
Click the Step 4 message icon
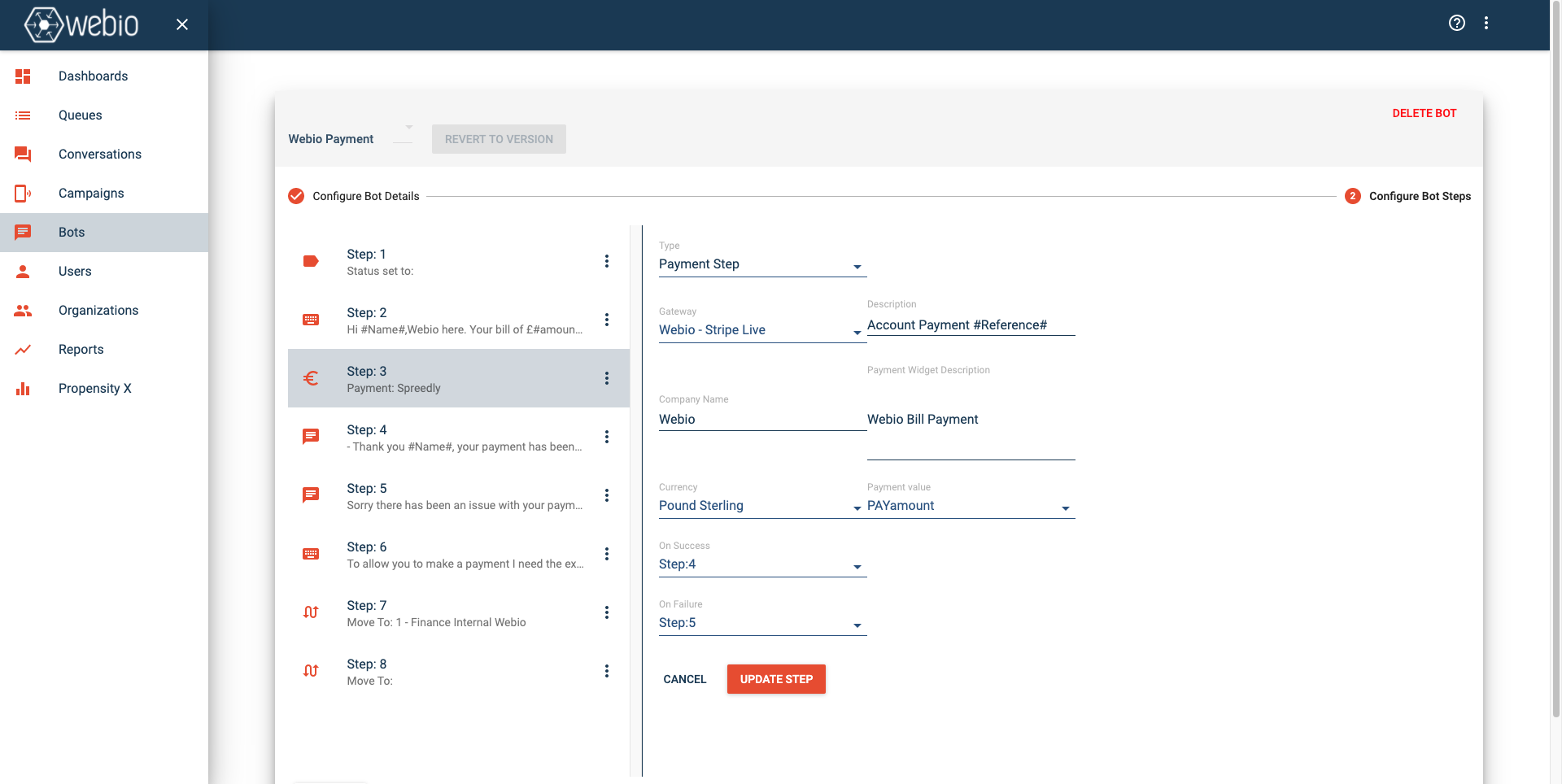click(311, 437)
